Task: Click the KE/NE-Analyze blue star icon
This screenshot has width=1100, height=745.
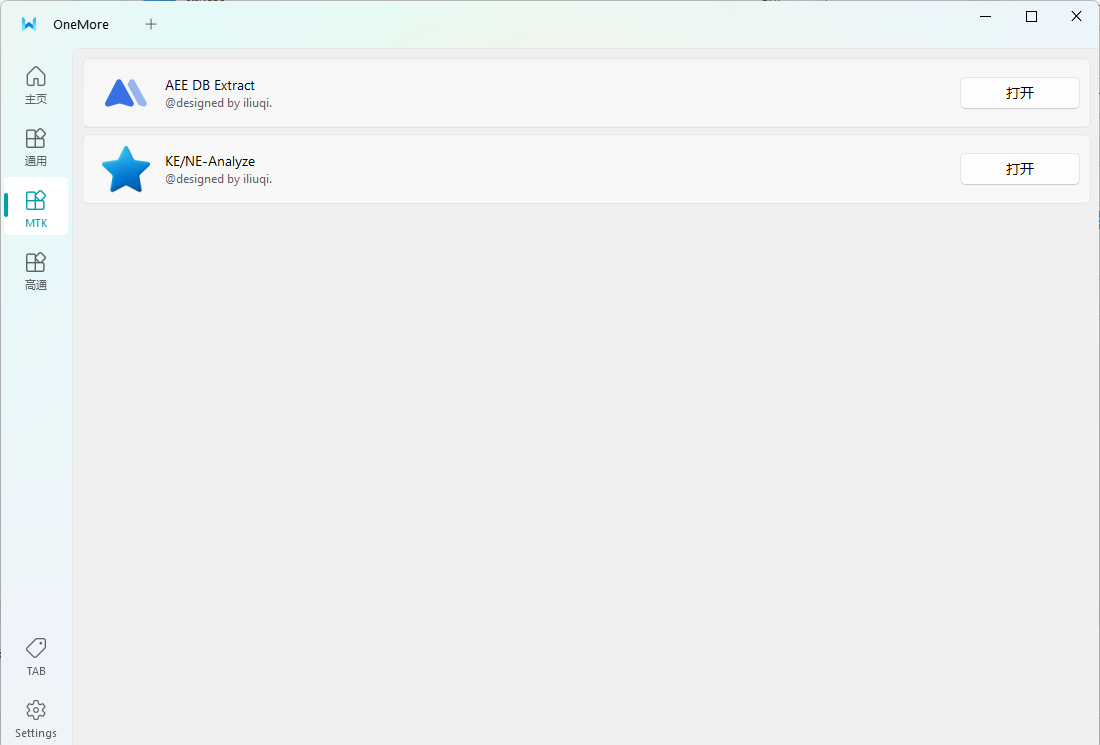Action: [x=126, y=169]
